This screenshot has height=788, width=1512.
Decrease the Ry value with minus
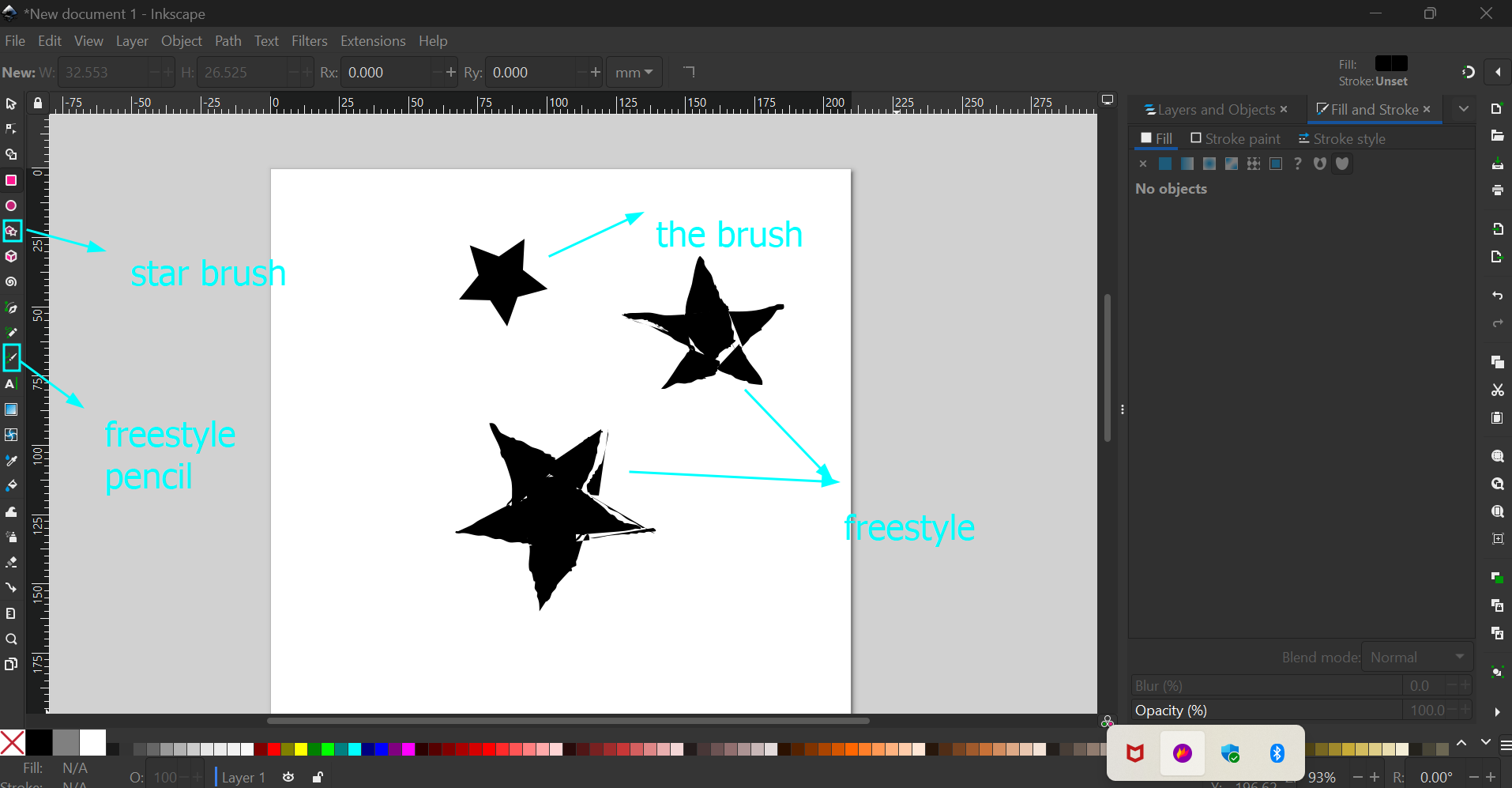[581, 73]
